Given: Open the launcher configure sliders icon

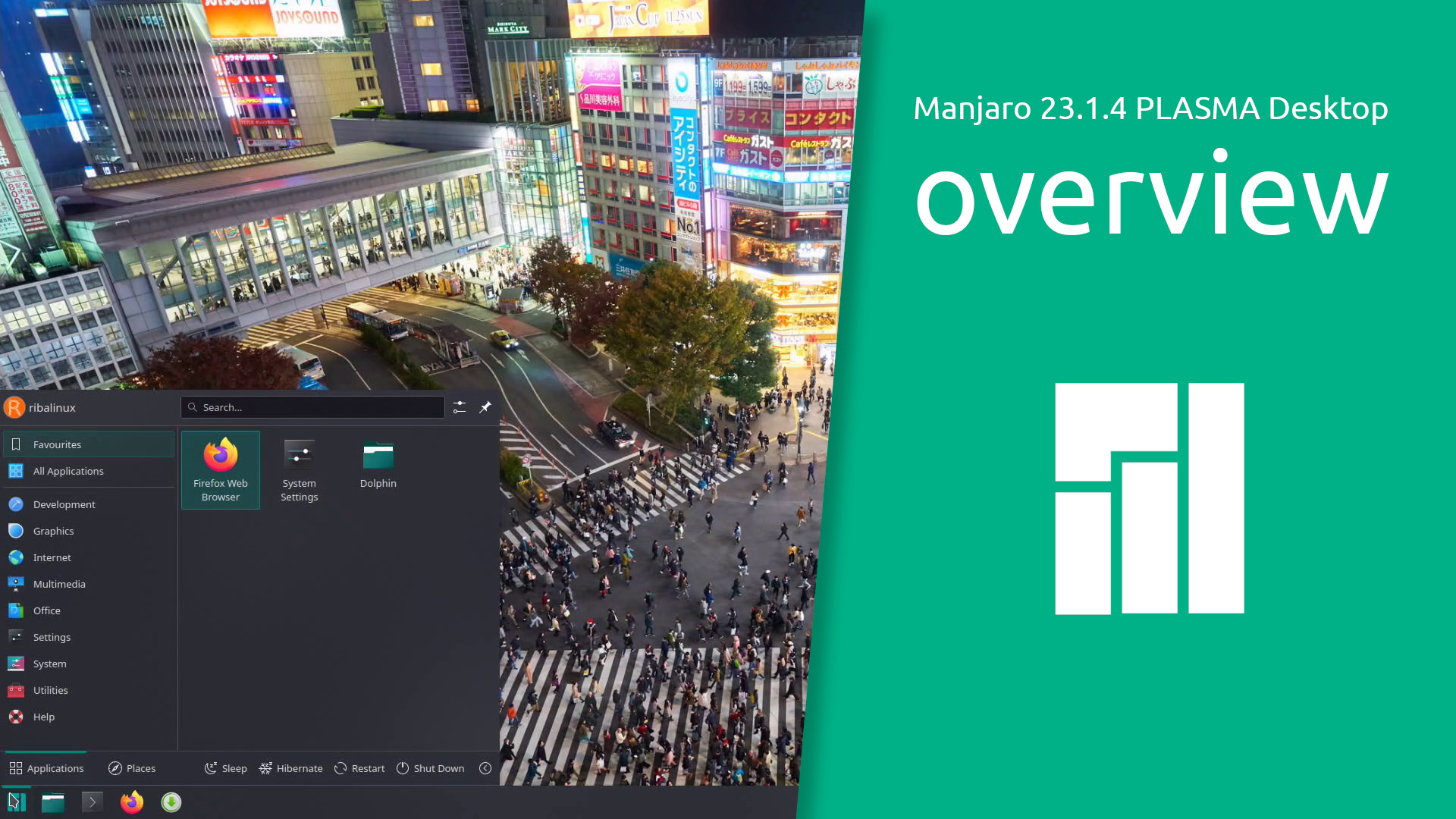Looking at the screenshot, I should point(460,407).
